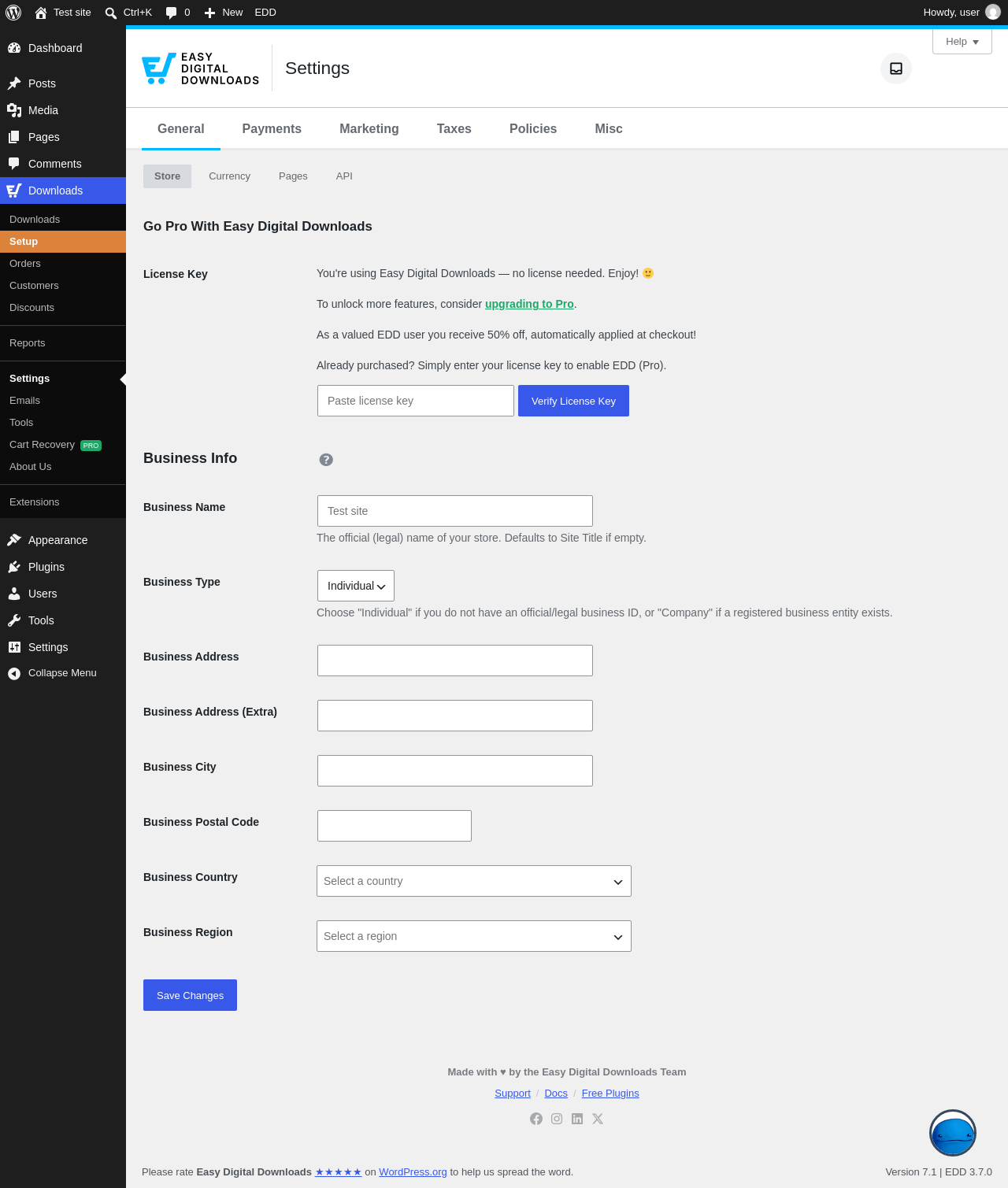Focus the Business Postal Code field
The image size is (1008, 1188).
tap(395, 826)
